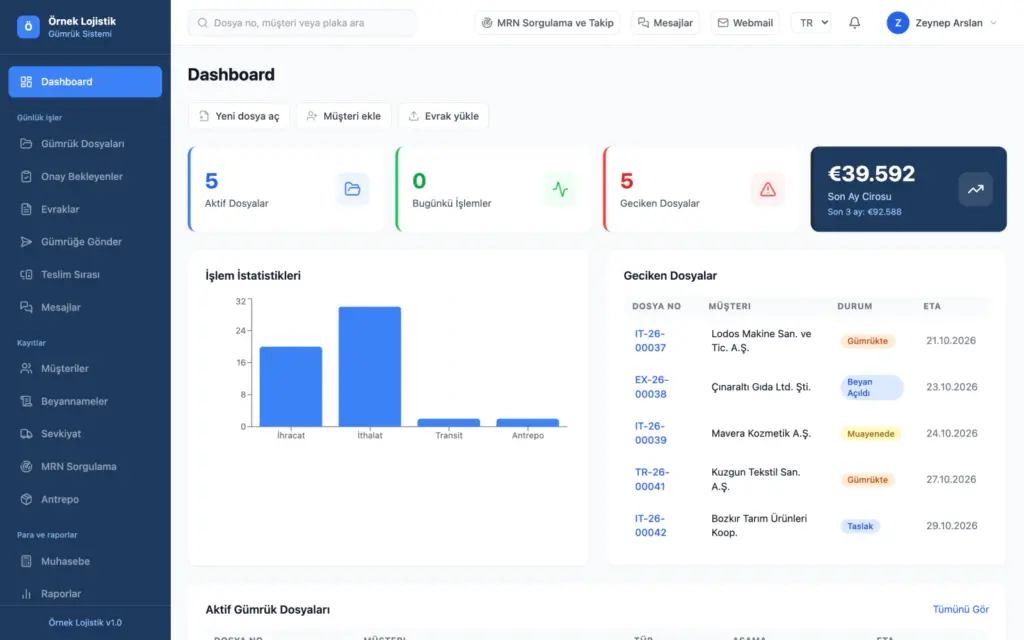Go to Mesajlar in the sidebar

pyautogui.click(x=85, y=307)
